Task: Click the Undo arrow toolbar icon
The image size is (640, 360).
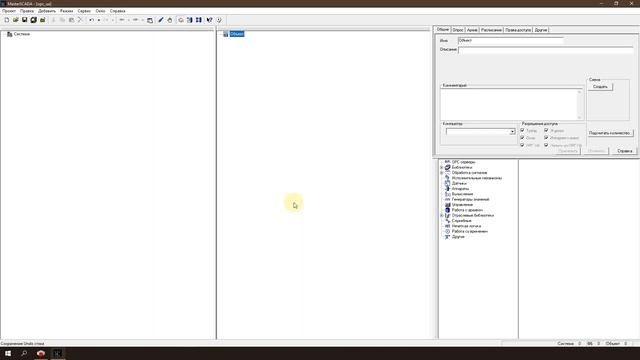Action: (x=91, y=20)
